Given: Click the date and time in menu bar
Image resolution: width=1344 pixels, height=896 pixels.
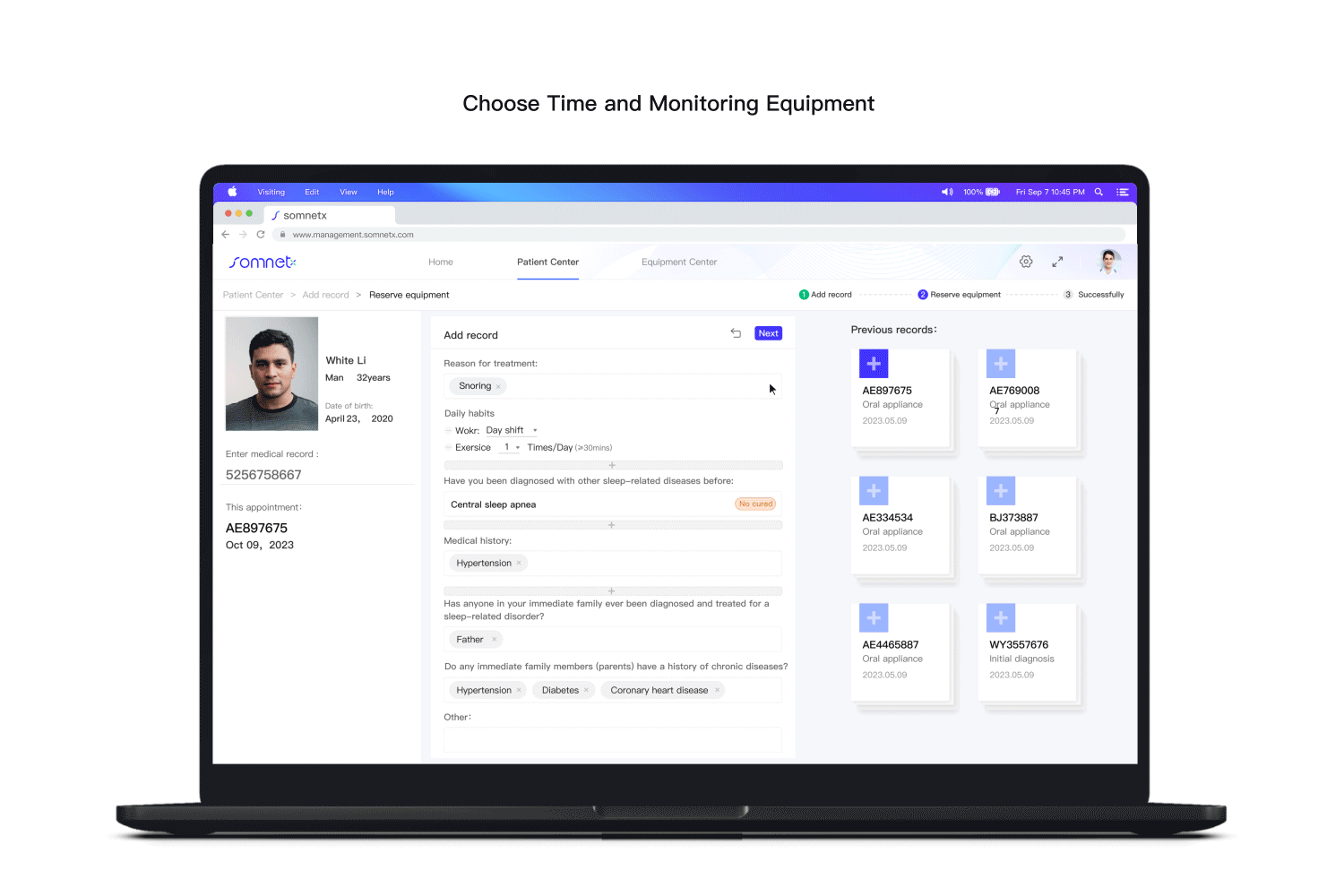Looking at the screenshot, I should click(1050, 192).
